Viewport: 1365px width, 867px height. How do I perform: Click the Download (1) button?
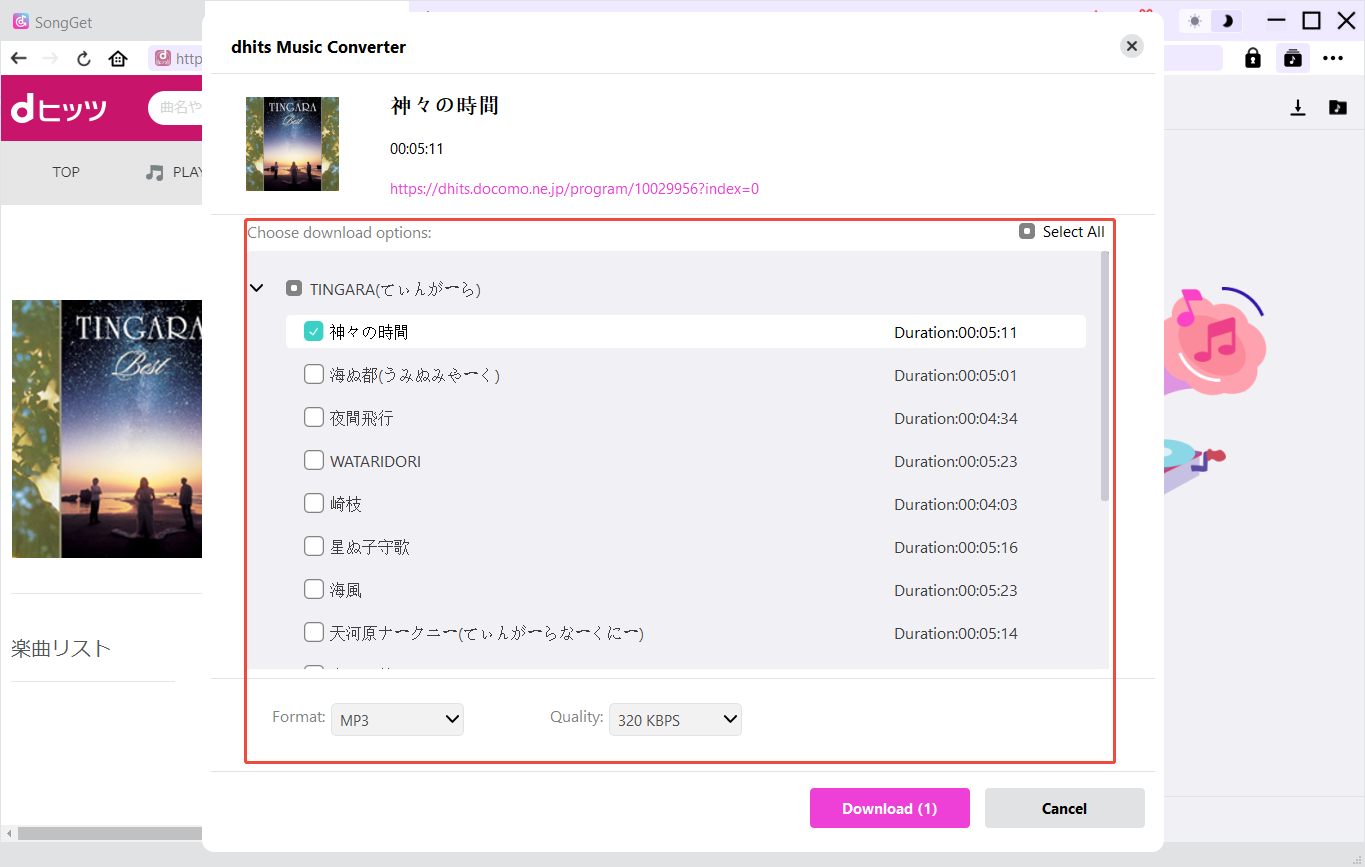tap(889, 808)
